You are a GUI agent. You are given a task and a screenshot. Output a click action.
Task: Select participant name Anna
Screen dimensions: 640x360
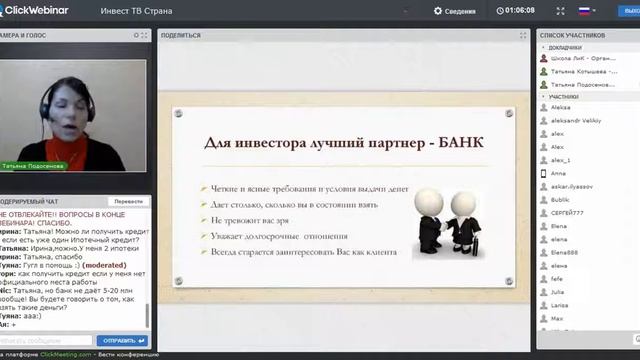pos(558,173)
